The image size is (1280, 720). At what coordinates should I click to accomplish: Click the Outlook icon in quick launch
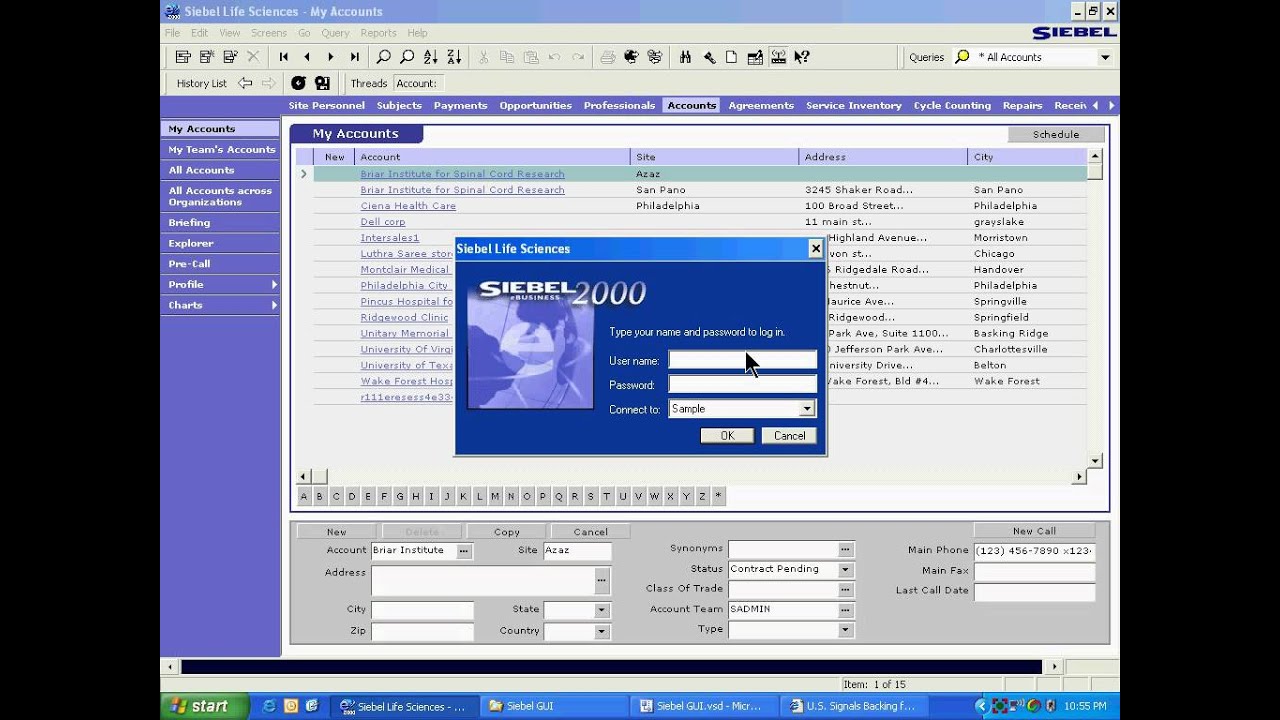[x=291, y=706]
